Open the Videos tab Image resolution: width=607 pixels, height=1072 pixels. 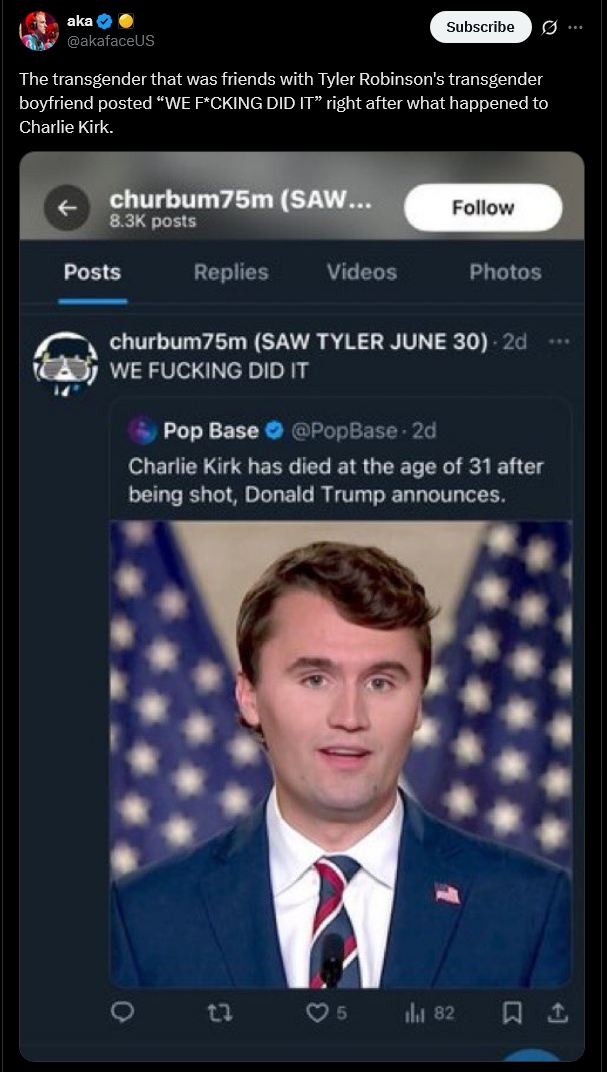click(361, 272)
